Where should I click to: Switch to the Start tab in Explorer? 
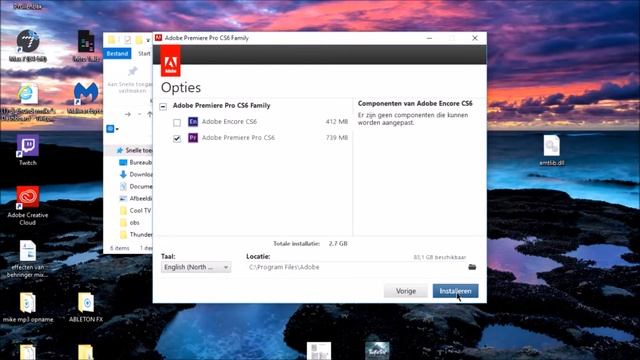[144, 53]
